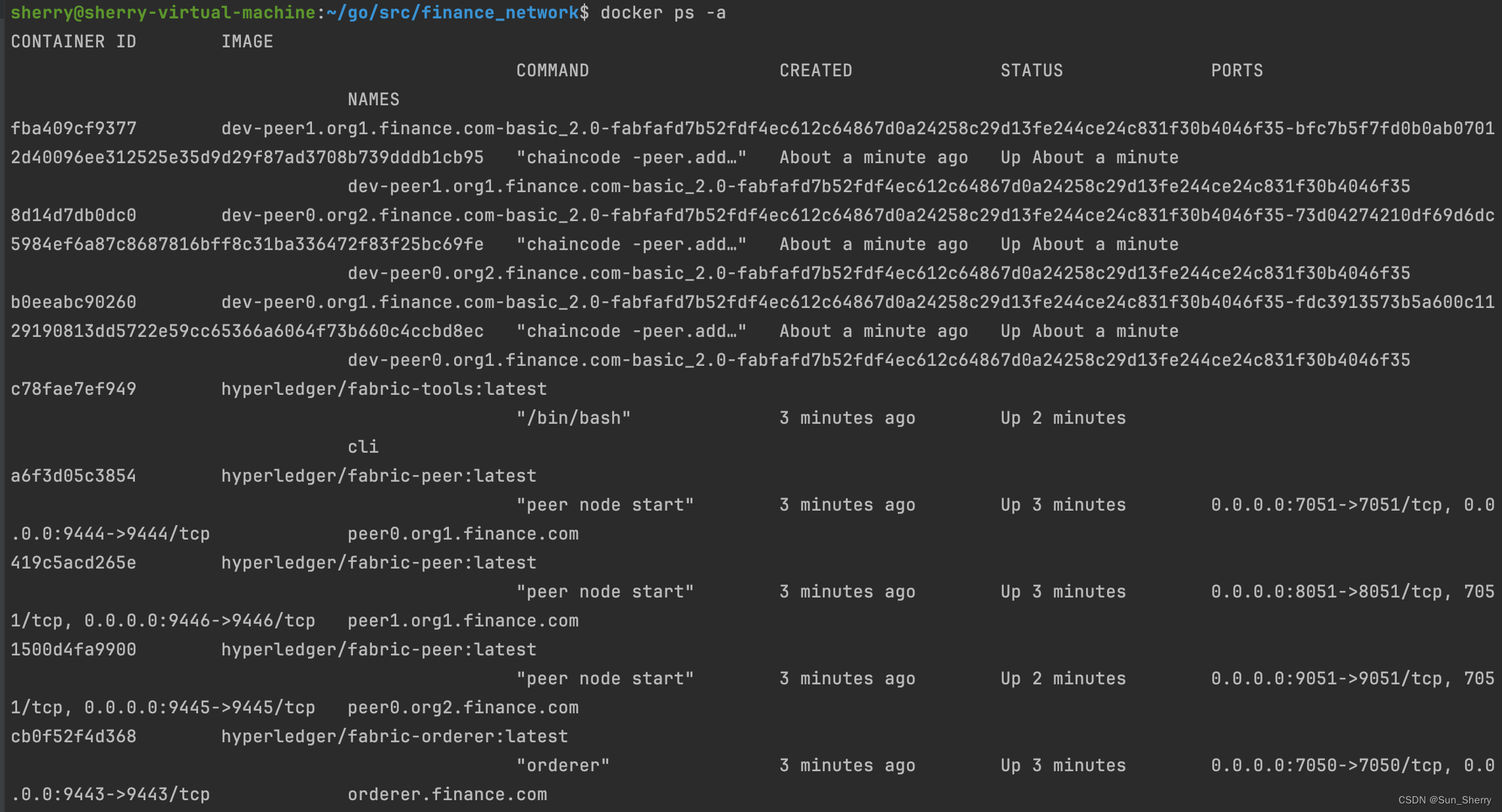Click port mapping .0.0:9444->9444/tcp

click(111, 534)
